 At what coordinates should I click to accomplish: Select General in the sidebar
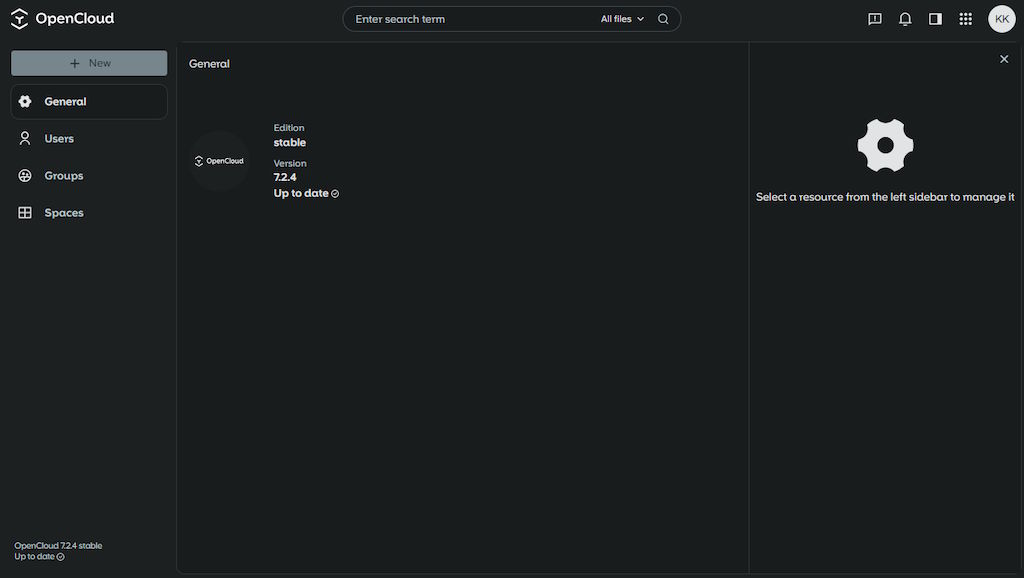coord(89,102)
